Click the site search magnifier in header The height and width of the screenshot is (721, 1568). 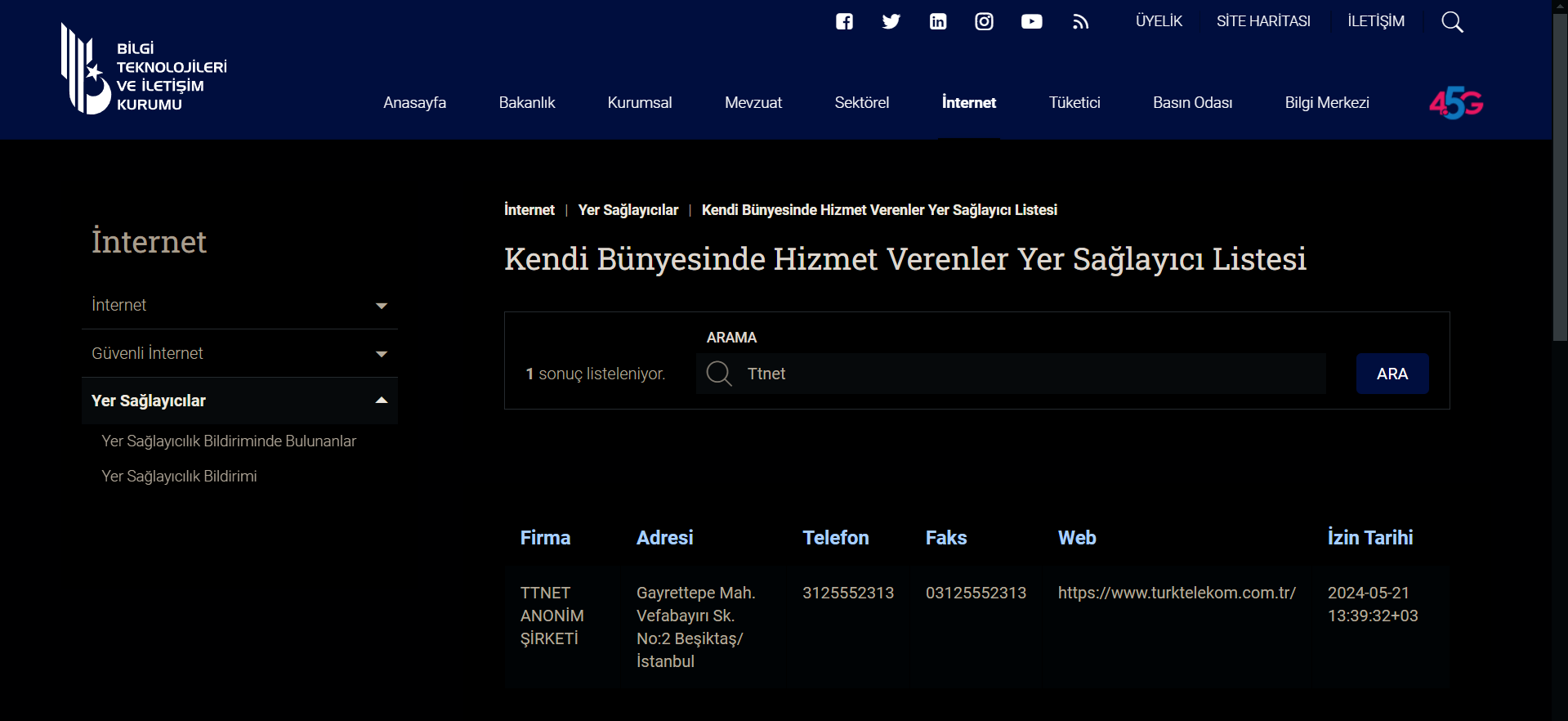(1452, 22)
